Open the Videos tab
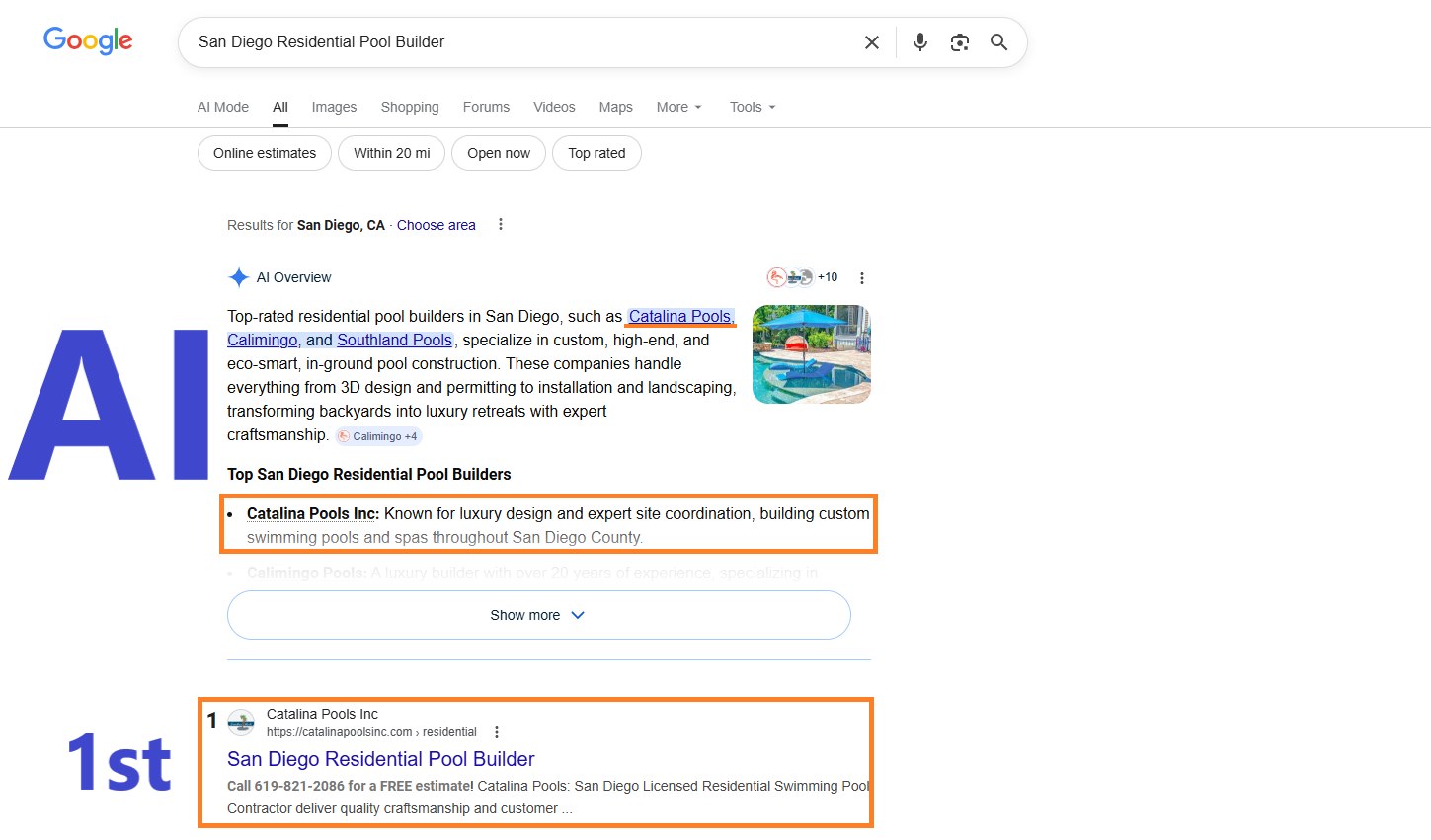 click(x=554, y=107)
